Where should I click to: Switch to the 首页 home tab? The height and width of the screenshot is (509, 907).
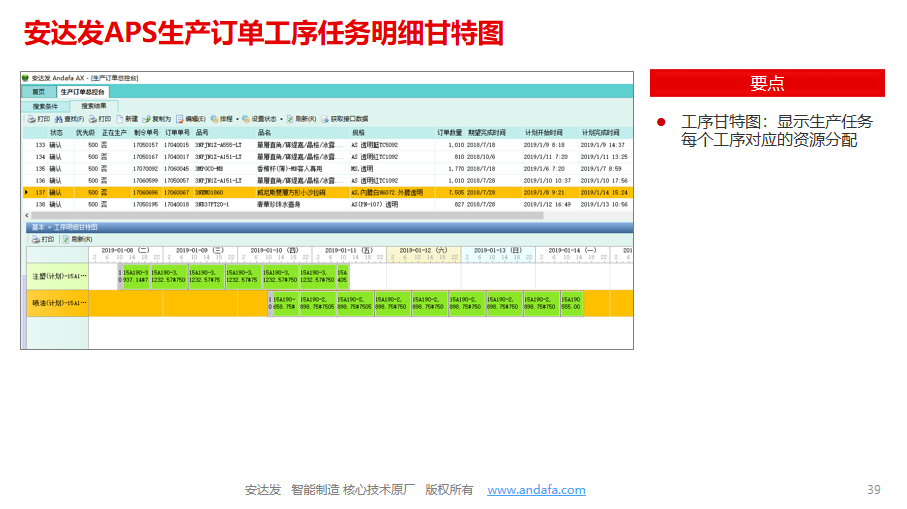point(37,91)
